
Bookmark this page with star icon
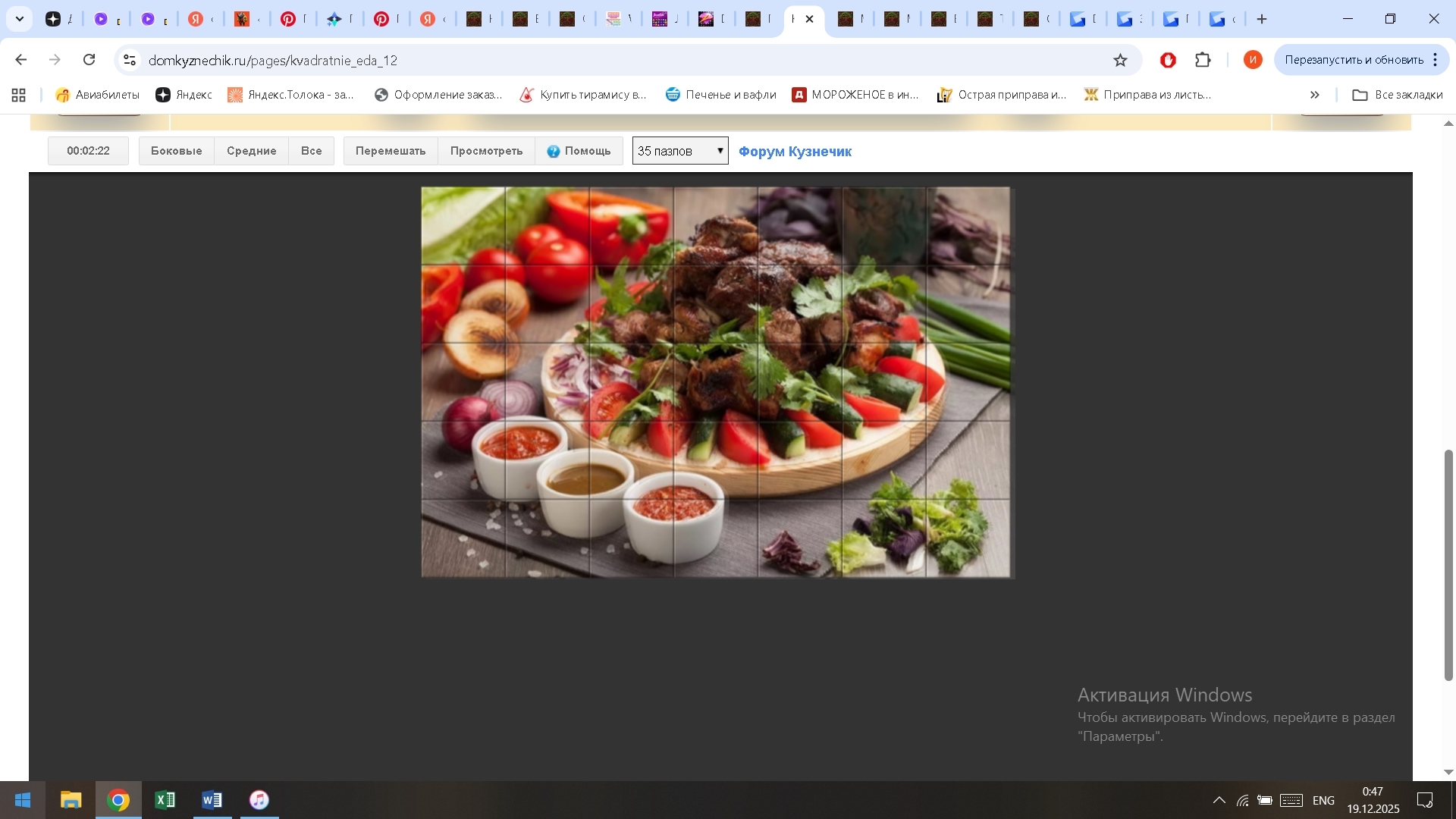click(1120, 60)
